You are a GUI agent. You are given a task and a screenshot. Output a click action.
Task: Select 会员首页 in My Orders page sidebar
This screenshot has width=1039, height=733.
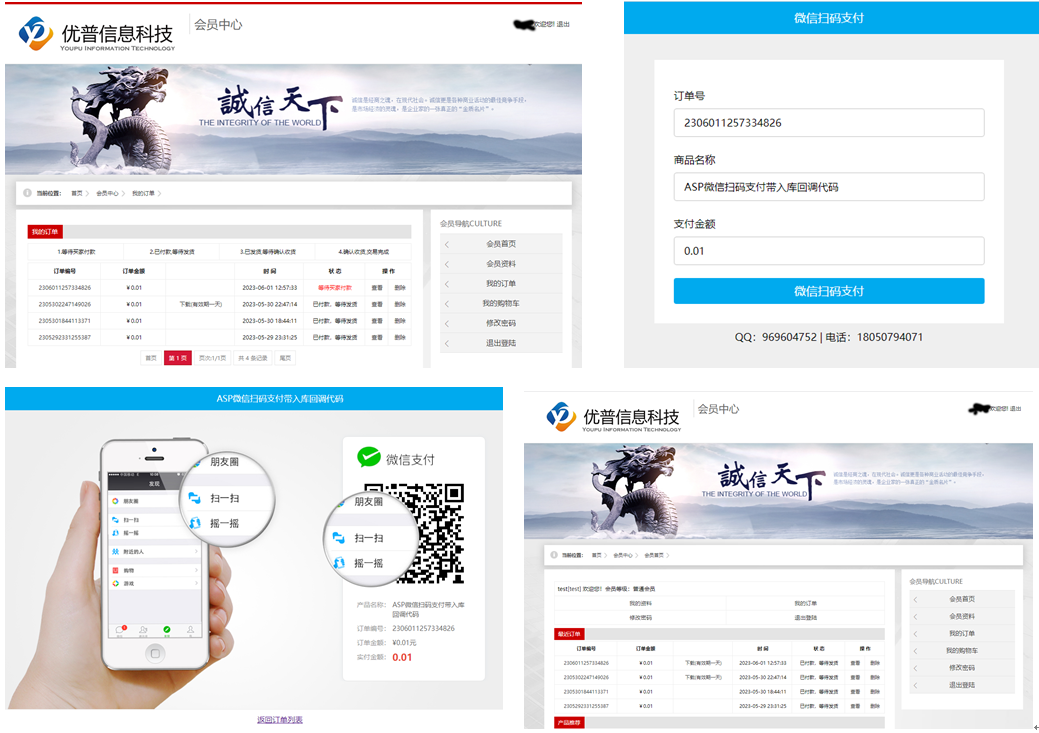click(x=501, y=244)
